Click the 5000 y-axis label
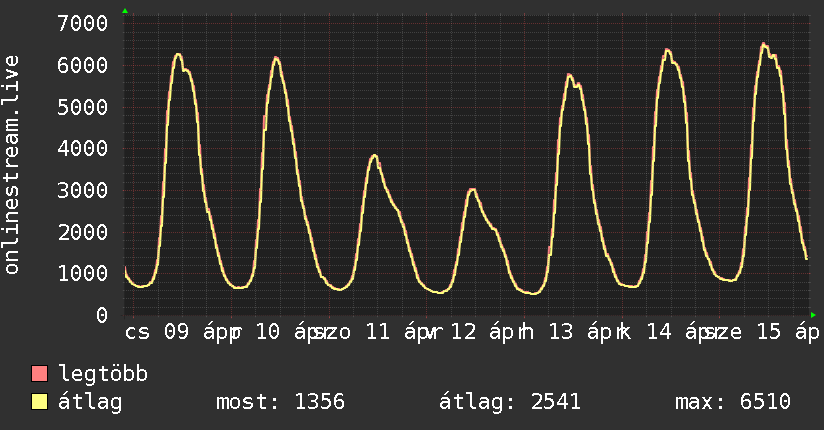Screen dimensions: 824x430 click(x=83, y=107)
